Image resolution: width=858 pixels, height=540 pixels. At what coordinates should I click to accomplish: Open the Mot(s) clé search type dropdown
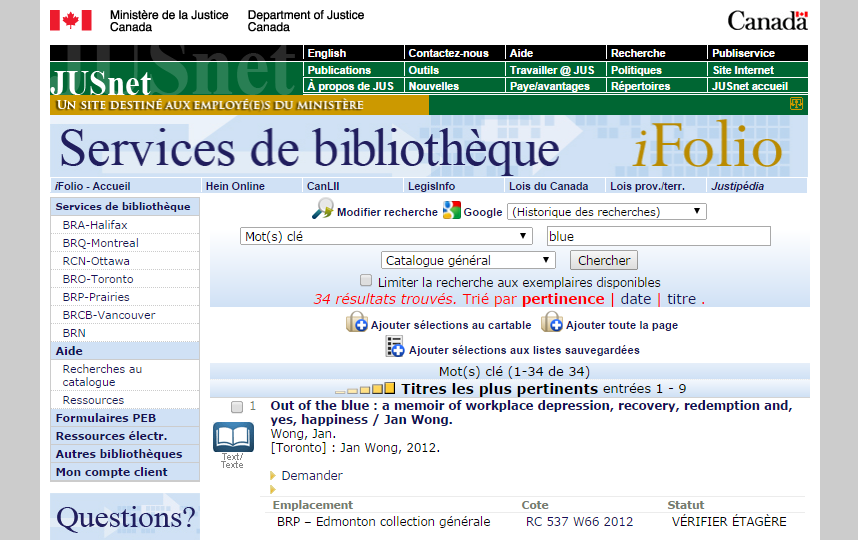[x=387, y=236]
